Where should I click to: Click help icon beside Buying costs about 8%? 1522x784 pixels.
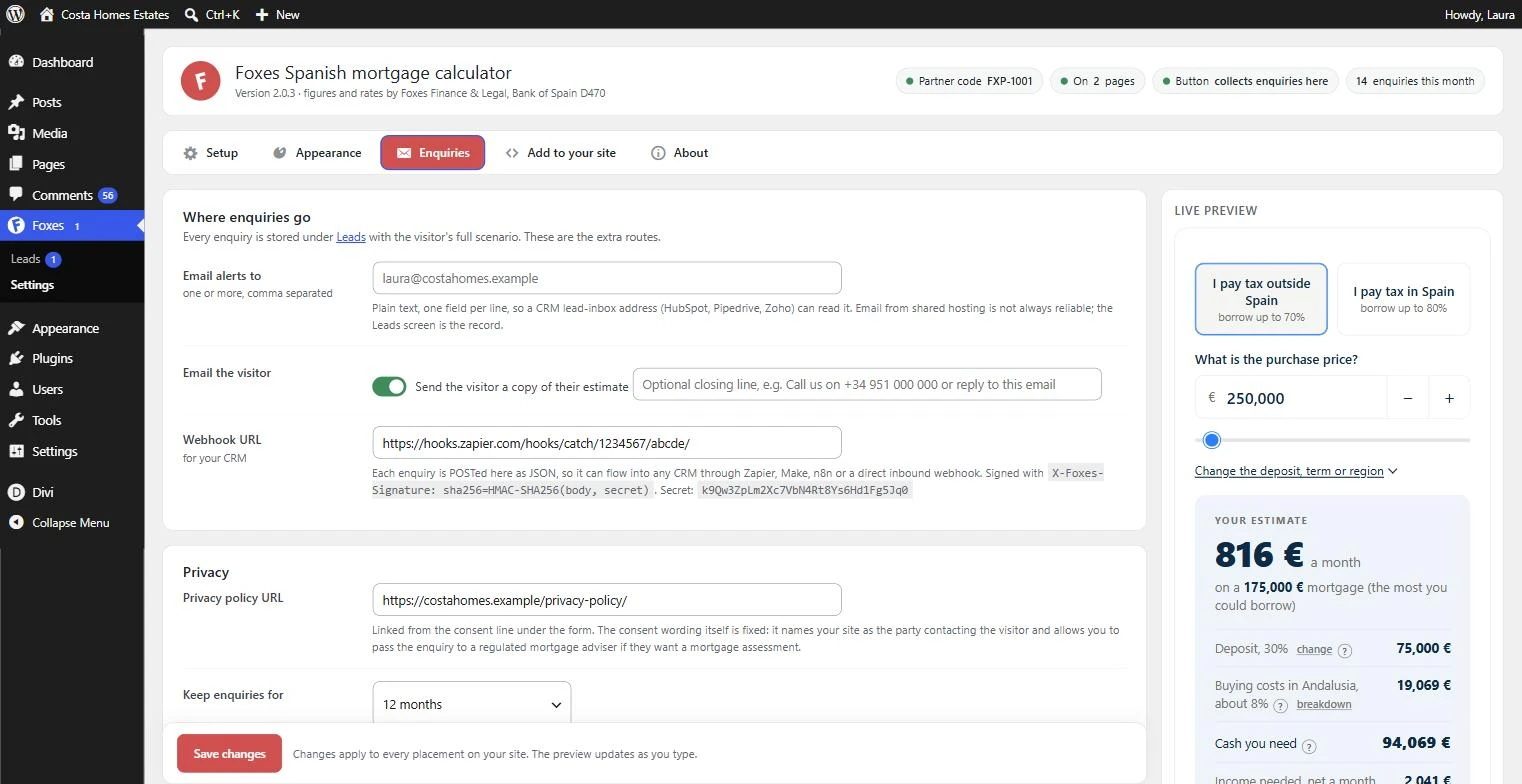pos(1280,705)
